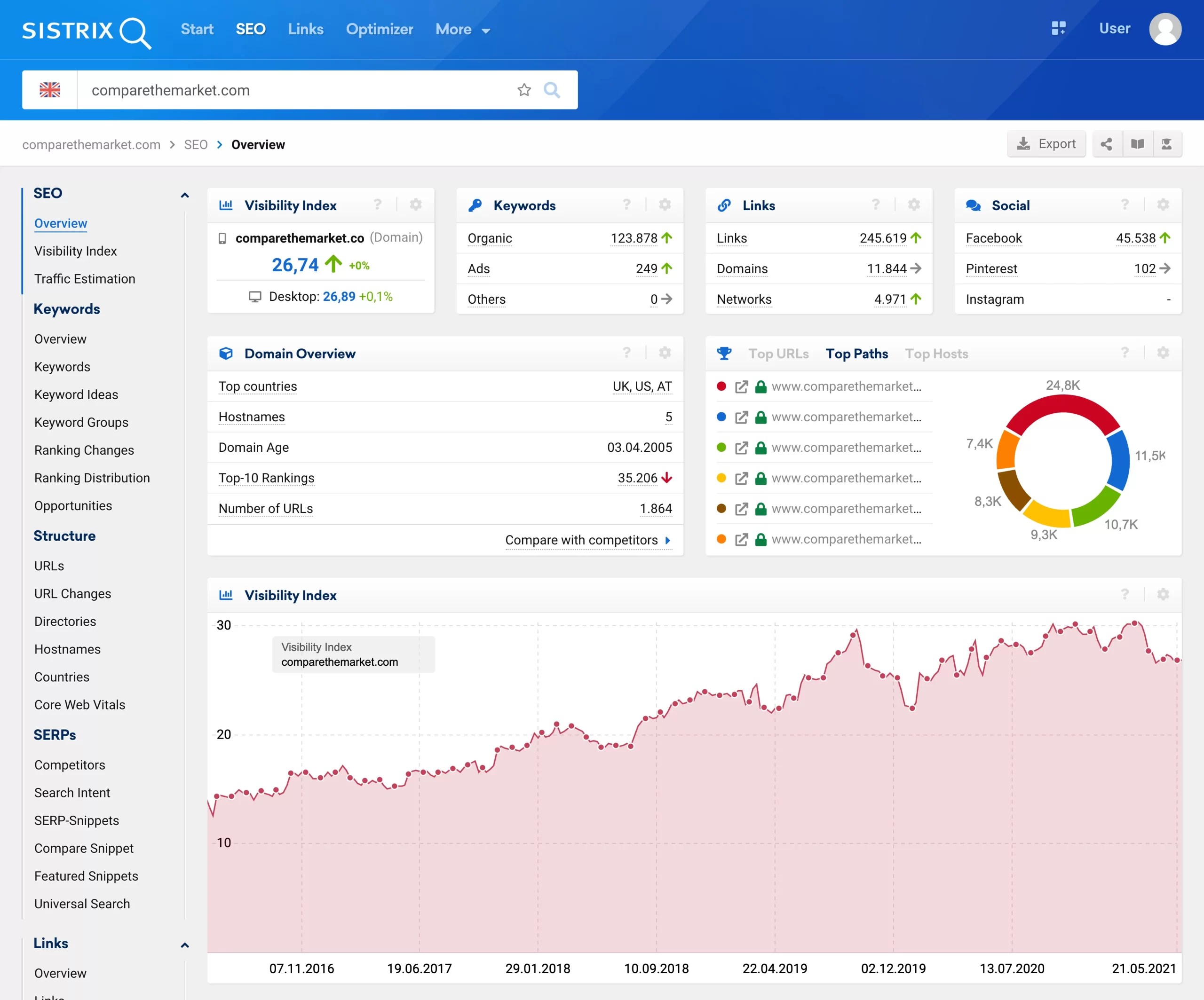Click the star favorite icon in search bar

click(x=523, y=90)
